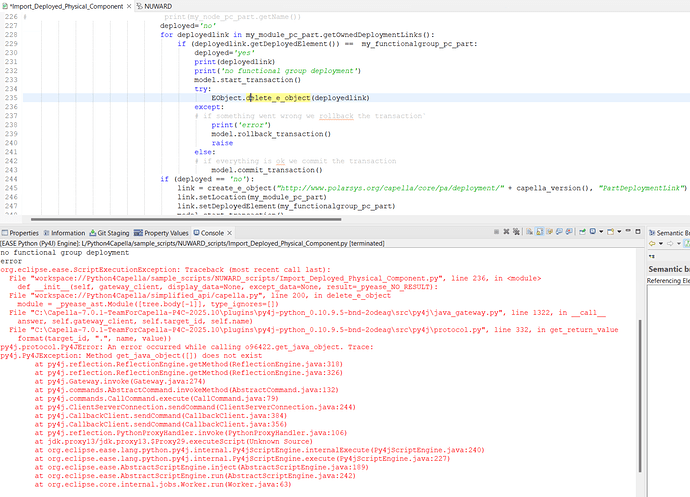Open the Property Values tab
Viewport: 690px width, 497px height.
[x=161, y=233]
